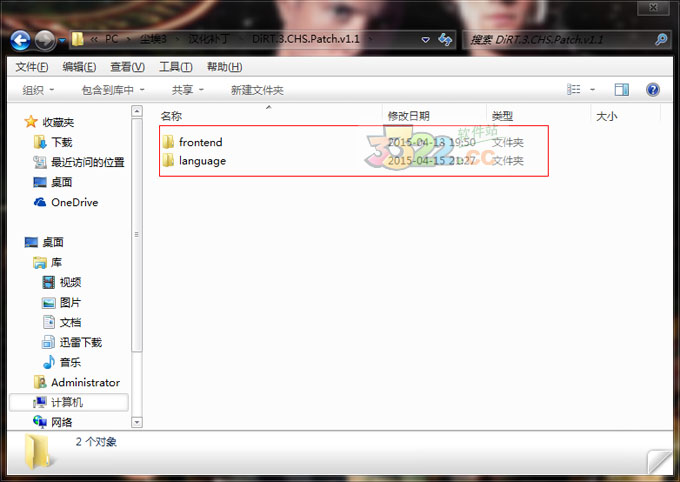Refresh the folder with the refresh icon
The image size is (680, 482).
(445, 39)
